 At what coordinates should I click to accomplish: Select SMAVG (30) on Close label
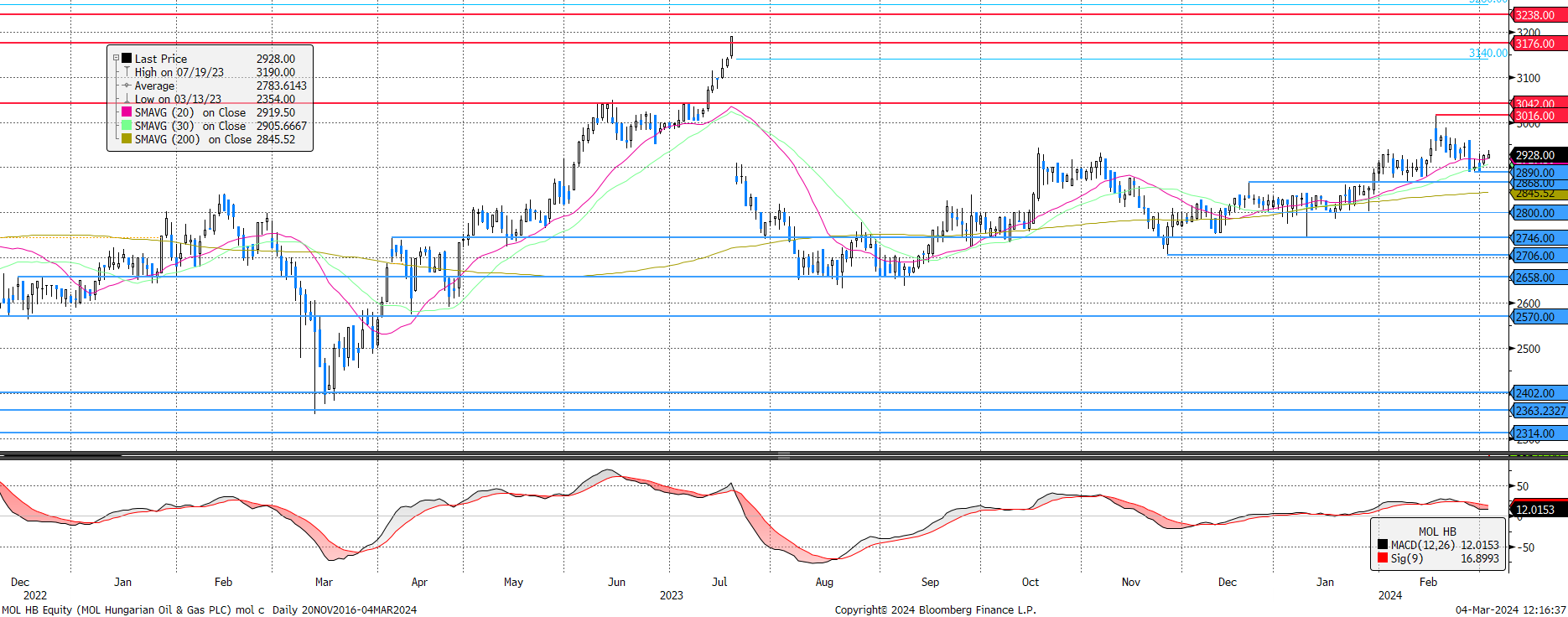(190, 126)
